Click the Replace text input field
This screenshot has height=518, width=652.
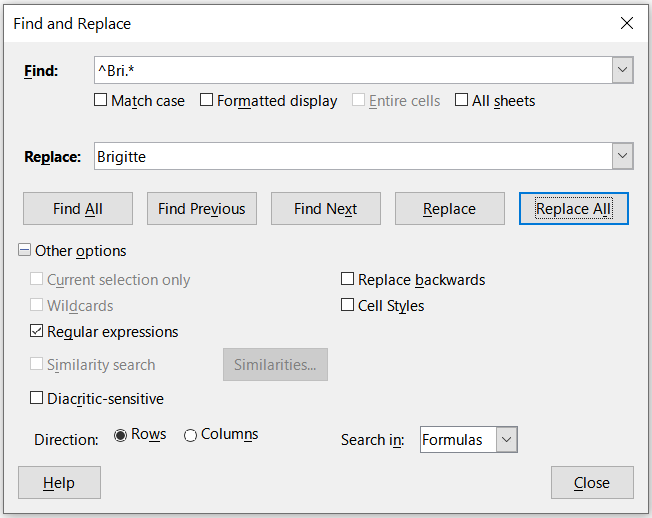(x=353, y=156)
